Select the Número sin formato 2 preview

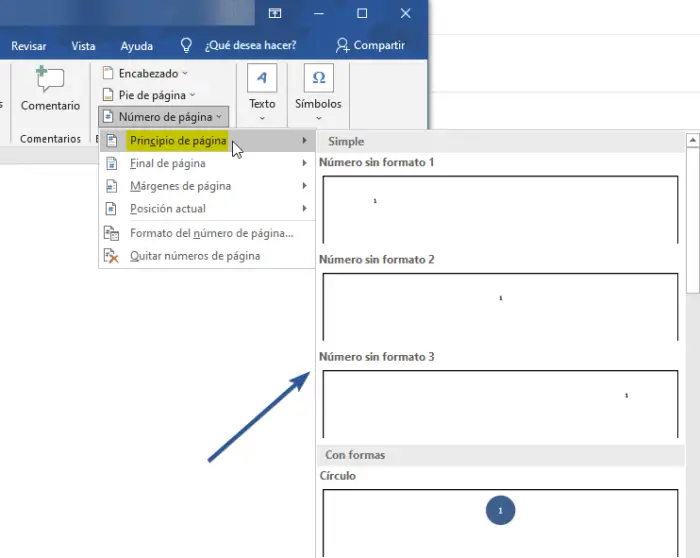pyautogui.click(x=500, y=307)
